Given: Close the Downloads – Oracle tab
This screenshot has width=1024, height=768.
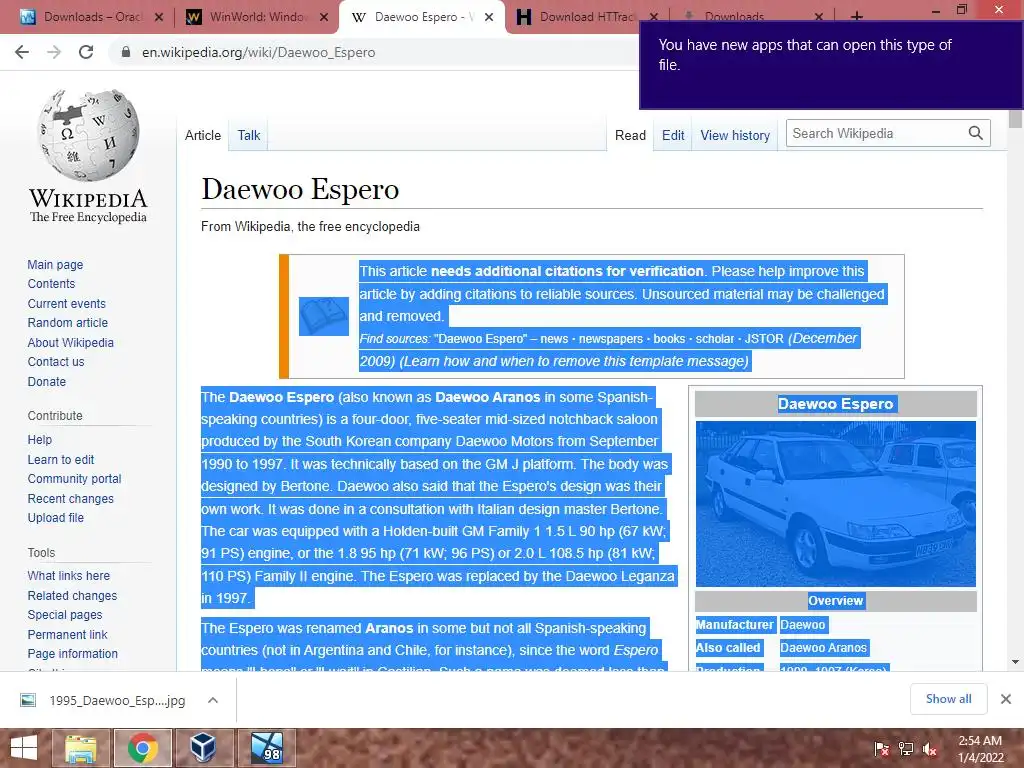Looking at the screenshot, I should tap(159, 17).
